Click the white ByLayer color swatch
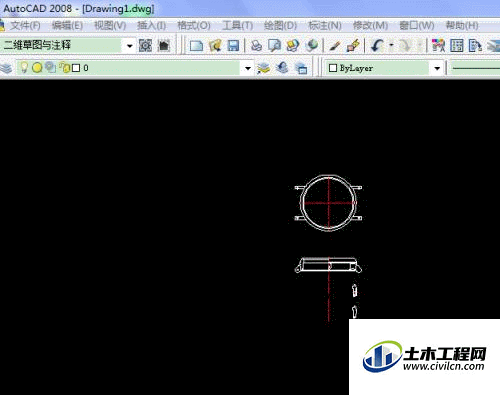Image resolution: width=500 pixels, height=395 pixels. click(333, 68)
